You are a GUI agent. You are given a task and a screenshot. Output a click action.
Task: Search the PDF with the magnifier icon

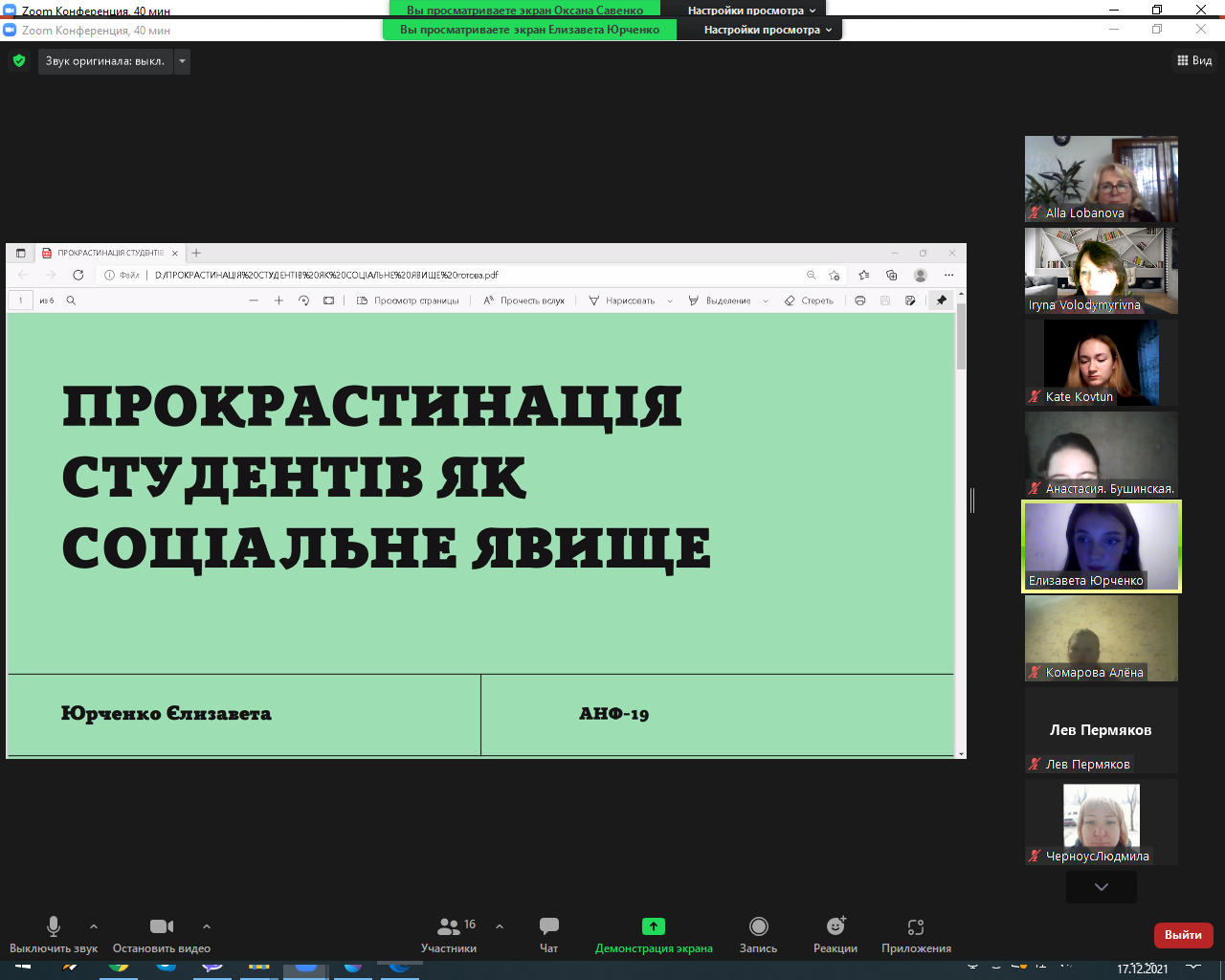71,301
